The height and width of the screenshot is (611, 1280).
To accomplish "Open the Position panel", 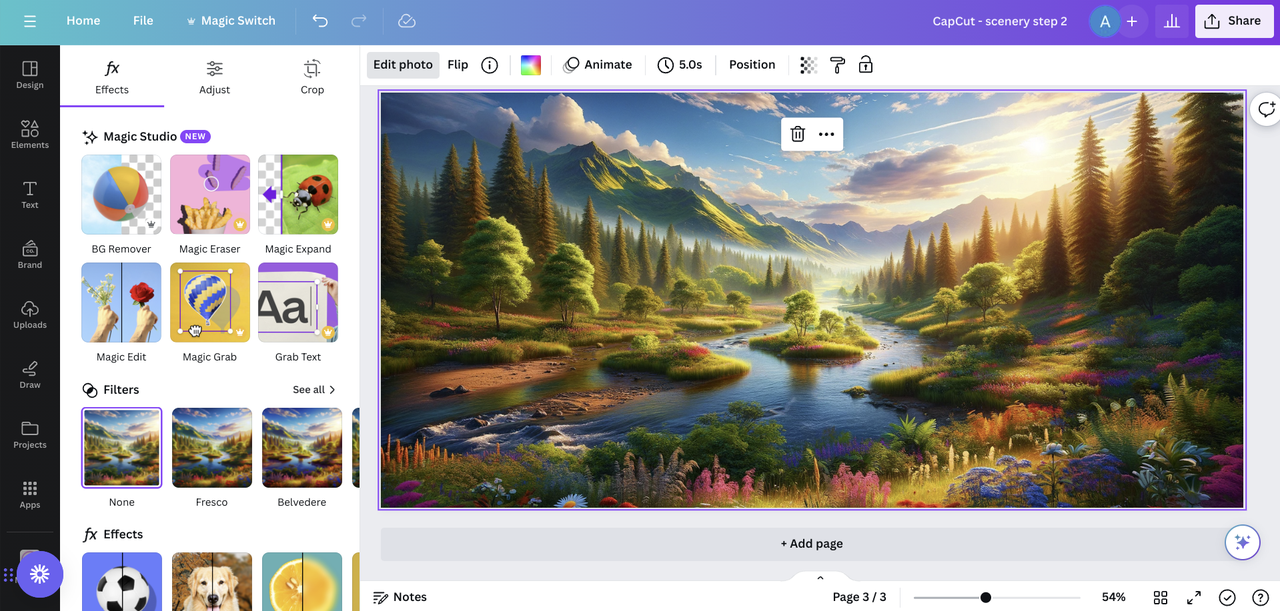I will (752, 65).
